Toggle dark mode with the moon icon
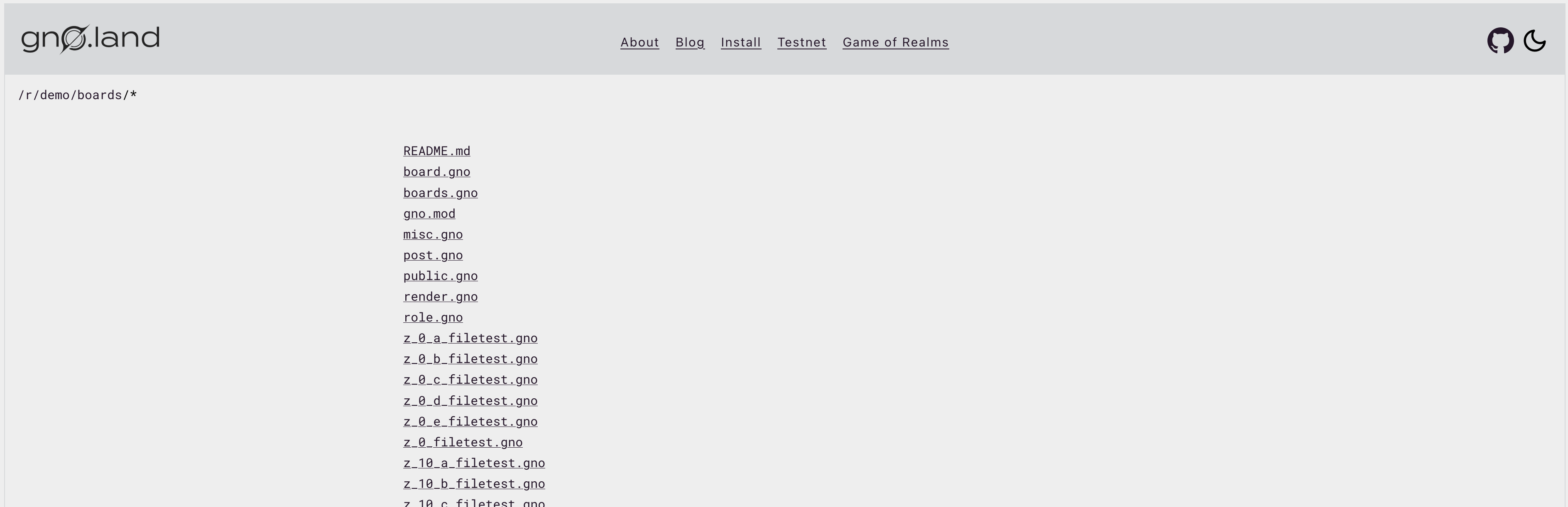The width and height of the screenshot is (1568, 507). tap(1534, 41)
